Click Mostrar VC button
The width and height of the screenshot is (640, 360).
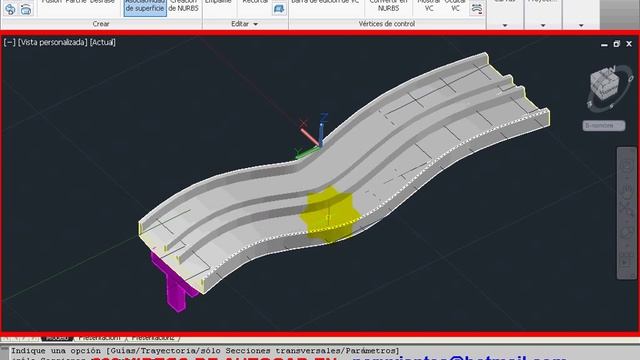pos(429,7)
